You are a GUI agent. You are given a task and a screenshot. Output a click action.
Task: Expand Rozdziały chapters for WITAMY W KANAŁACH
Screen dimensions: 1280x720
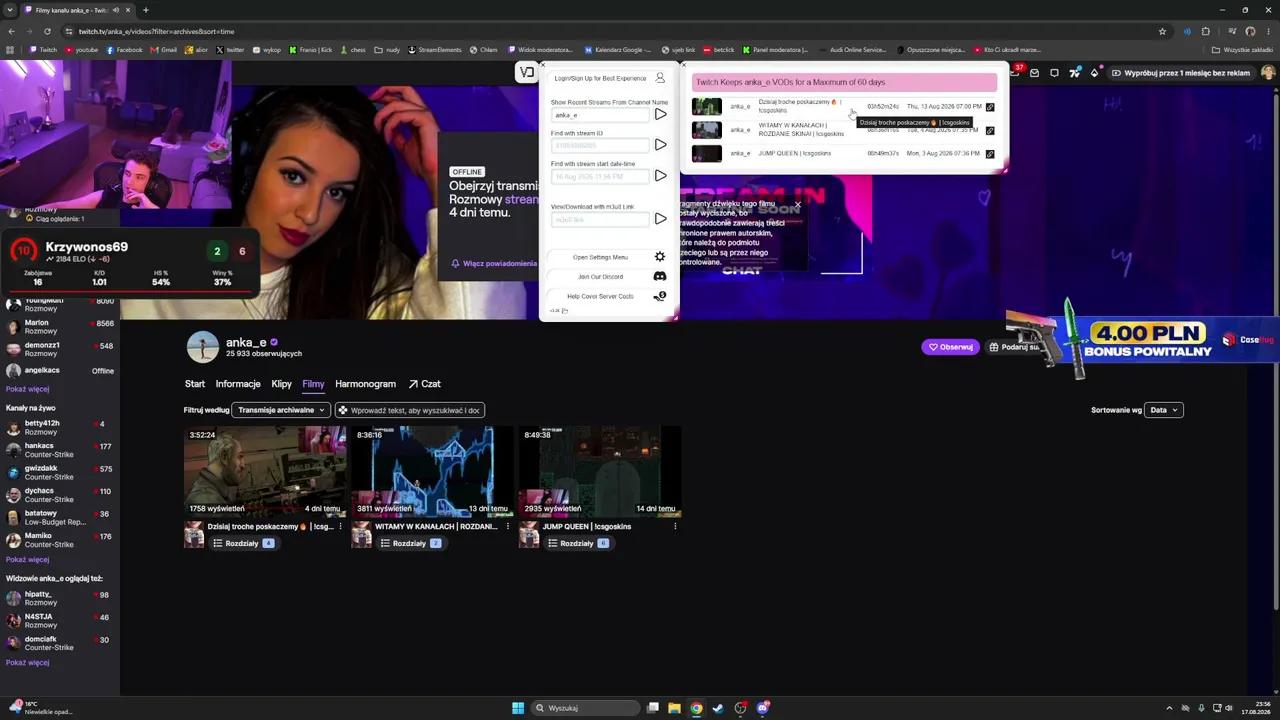click(411, 543)
